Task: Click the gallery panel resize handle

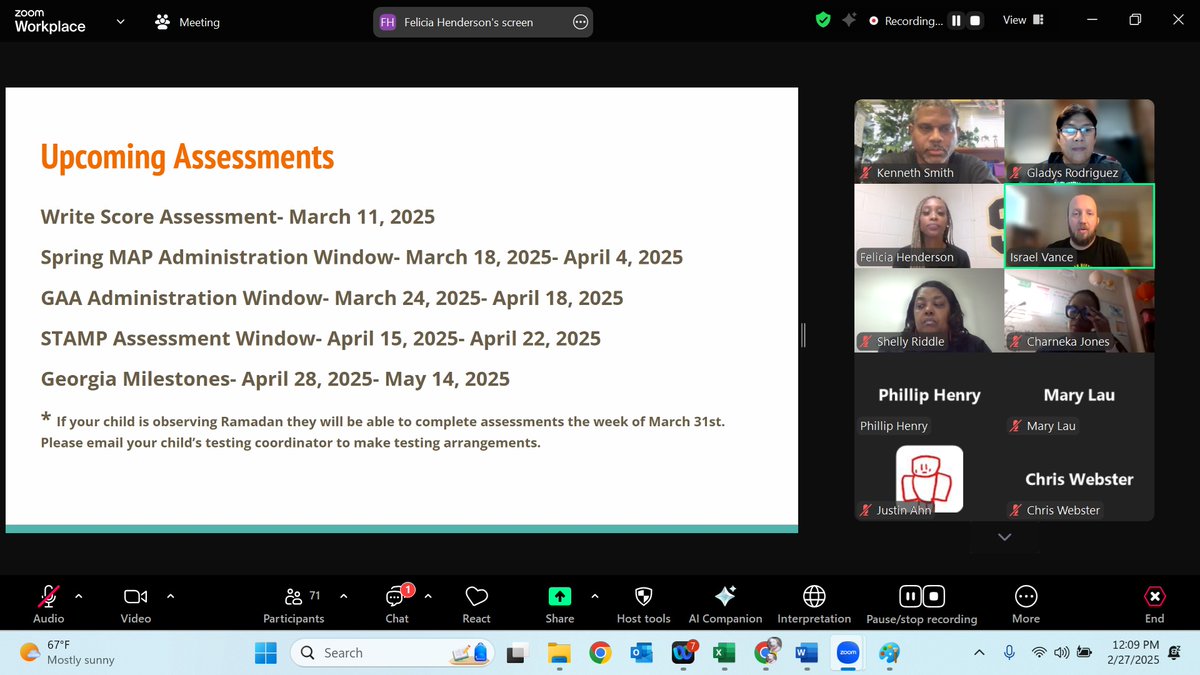Action: point(803,336)
